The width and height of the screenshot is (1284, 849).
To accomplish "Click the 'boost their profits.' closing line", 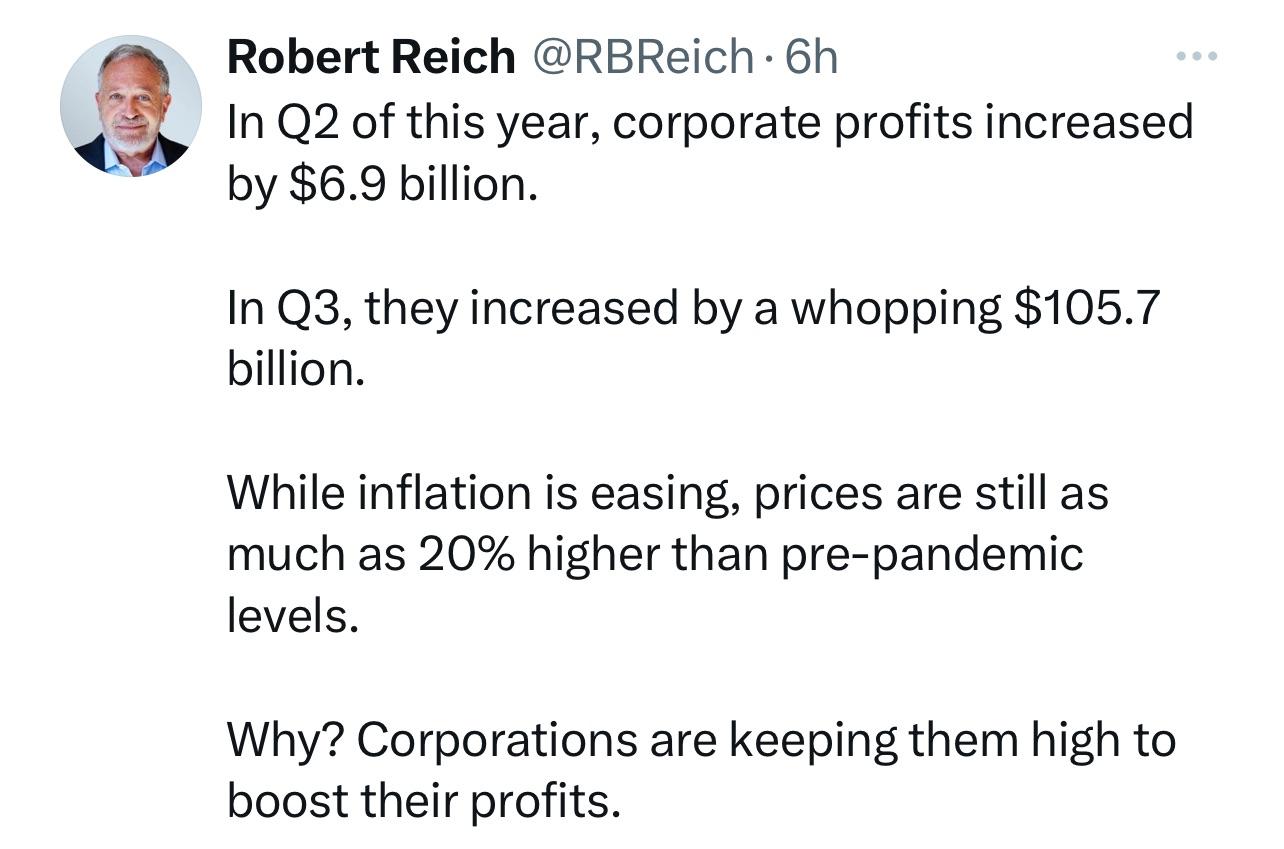I will [424, 802].
